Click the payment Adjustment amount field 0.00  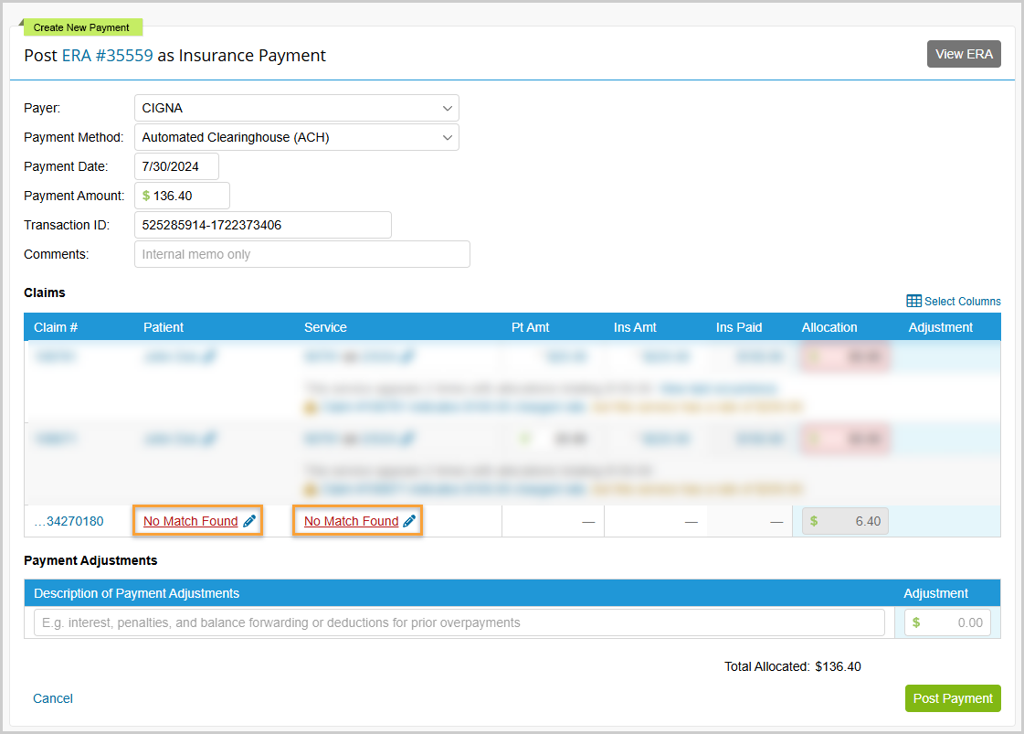[x=948, y=622]
